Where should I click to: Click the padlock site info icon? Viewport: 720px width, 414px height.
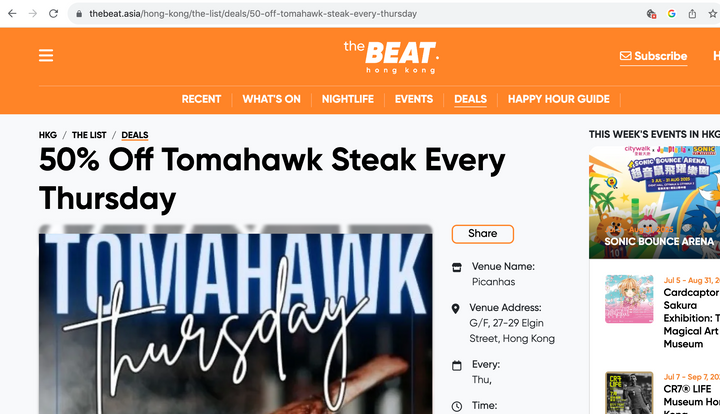point(79,14)
